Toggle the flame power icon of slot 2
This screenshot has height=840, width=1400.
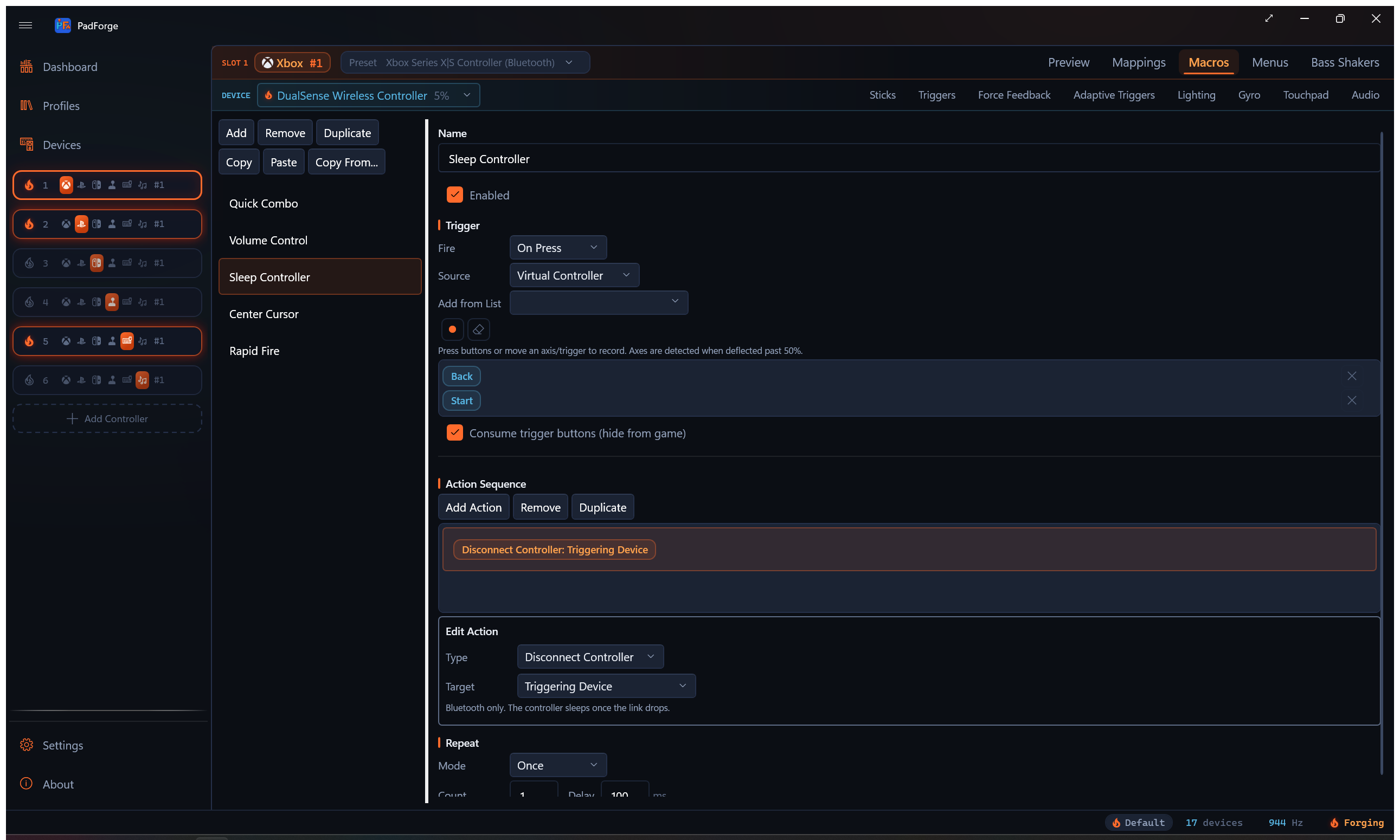[29, 224]
